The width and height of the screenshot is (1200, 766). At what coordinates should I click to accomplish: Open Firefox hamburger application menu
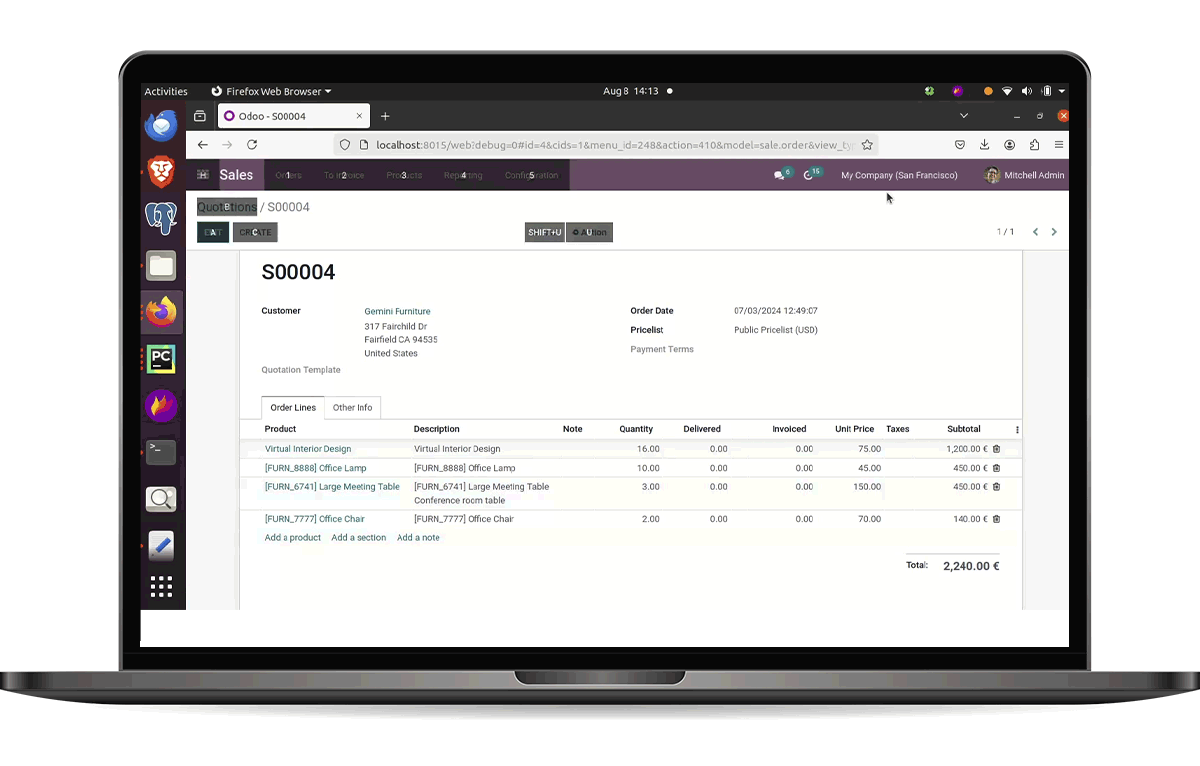pos(1059,145)
